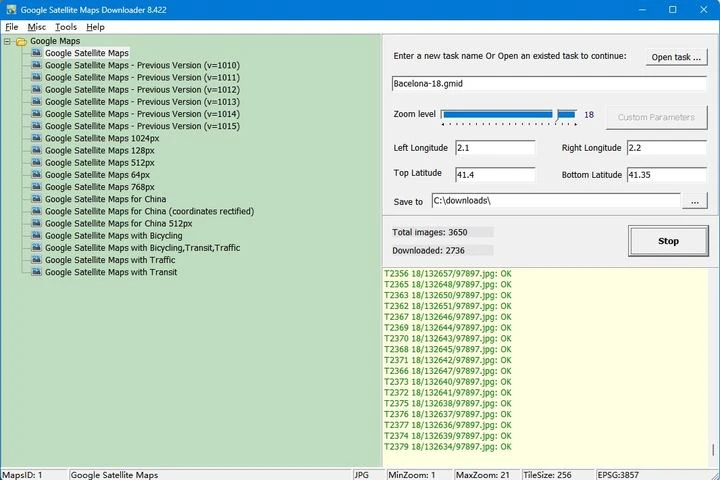Screen dimensions: 720x480
Task: Collapse the Google Maps tree node
Action: pyautogui.click(x=7, y=41)
